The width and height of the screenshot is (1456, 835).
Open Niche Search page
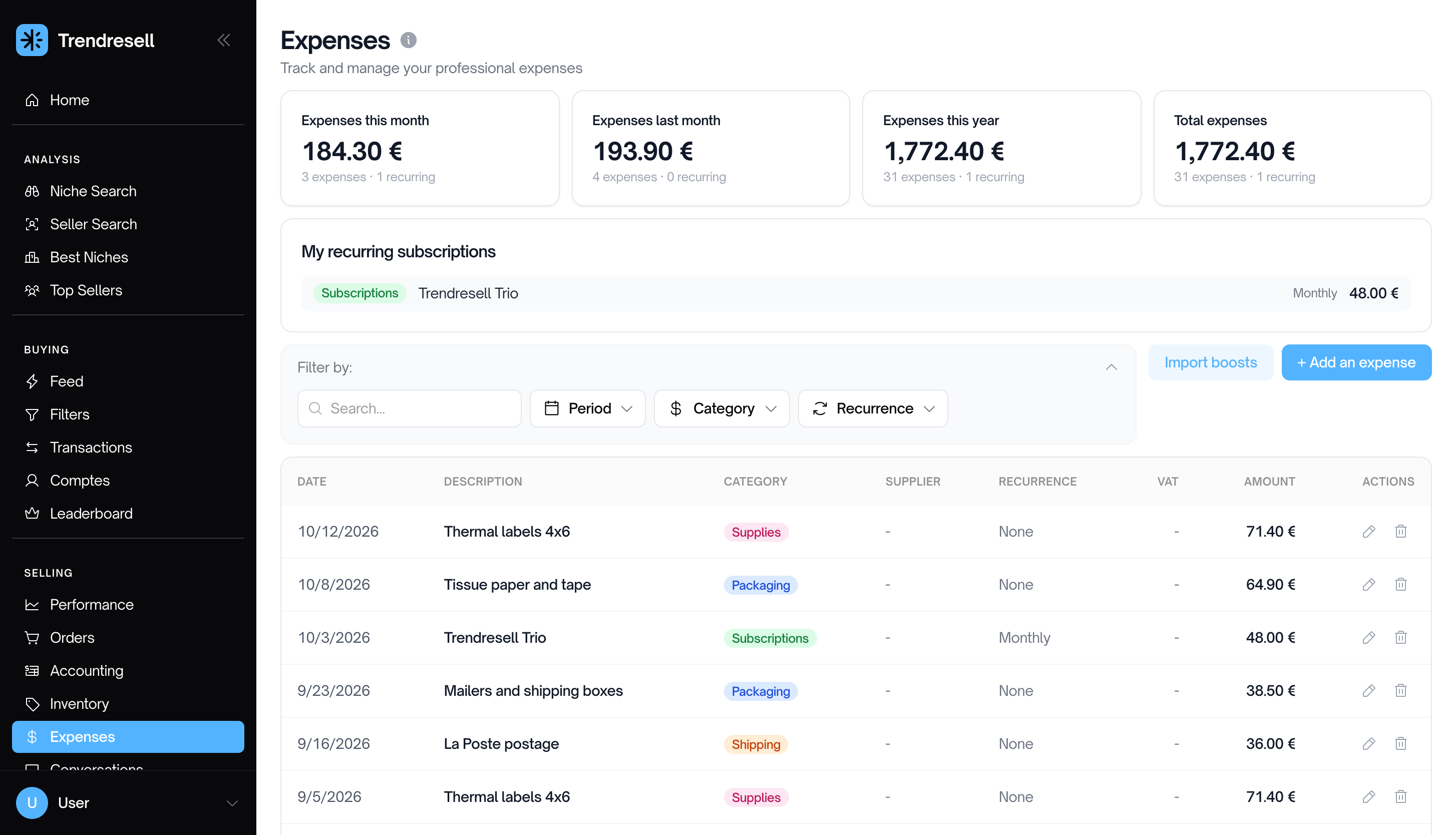click(128, 191)
